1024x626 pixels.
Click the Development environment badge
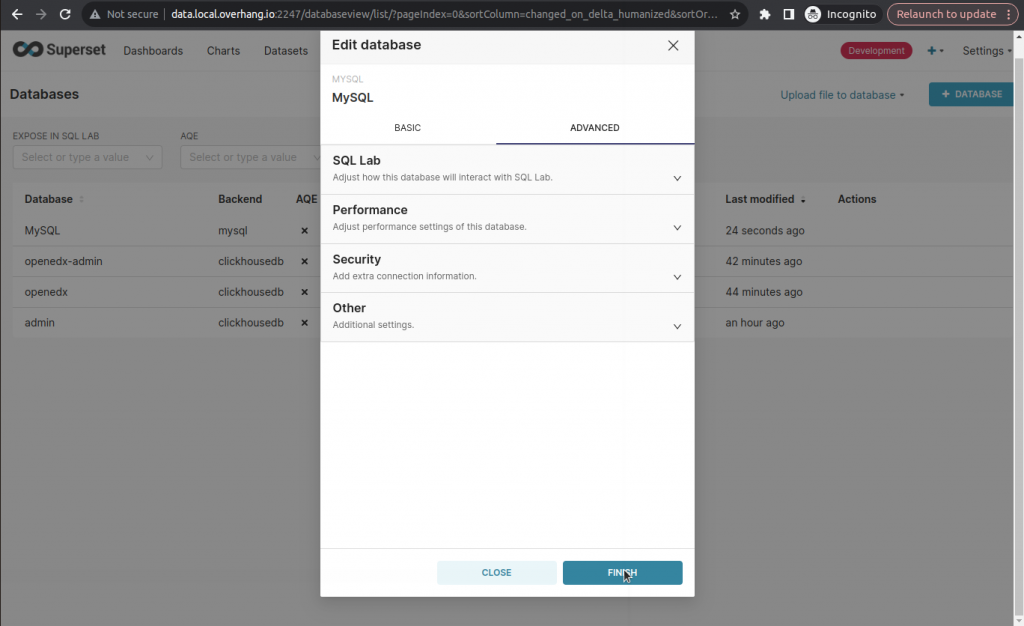876,50
